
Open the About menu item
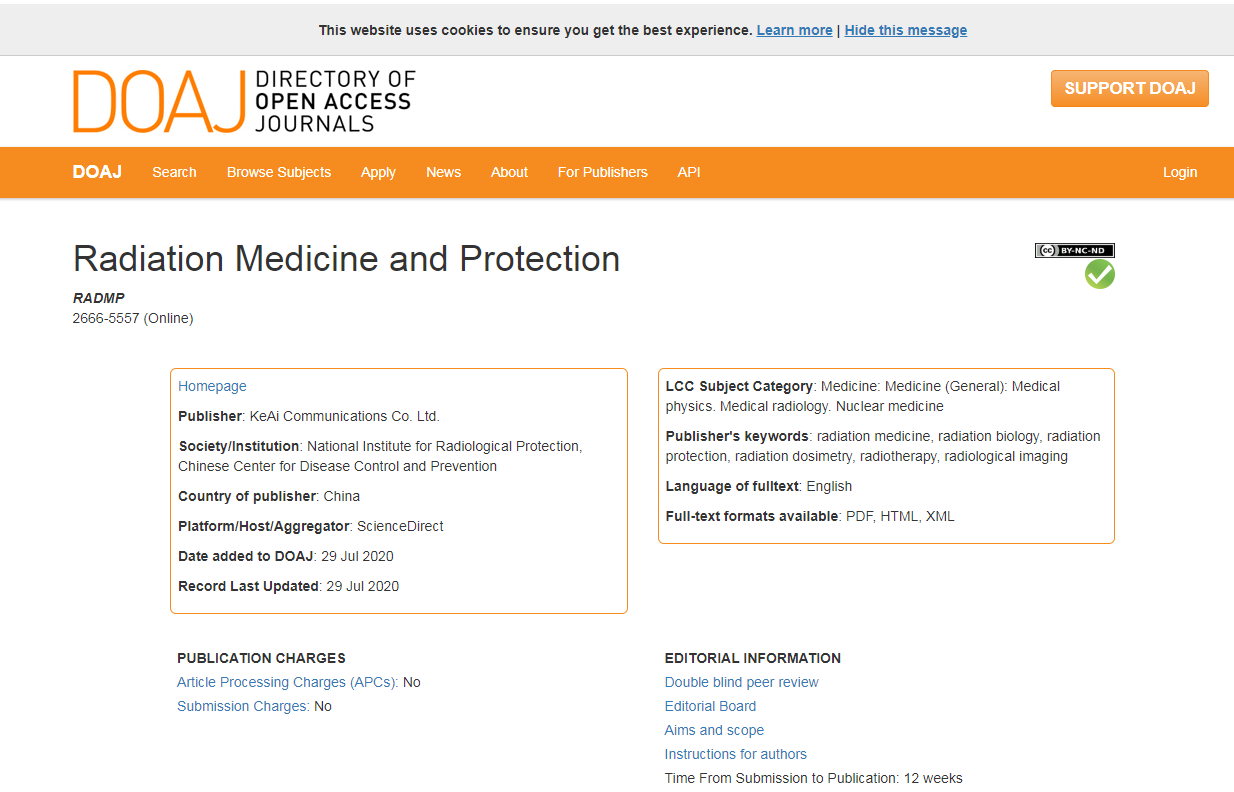[509, 172]
